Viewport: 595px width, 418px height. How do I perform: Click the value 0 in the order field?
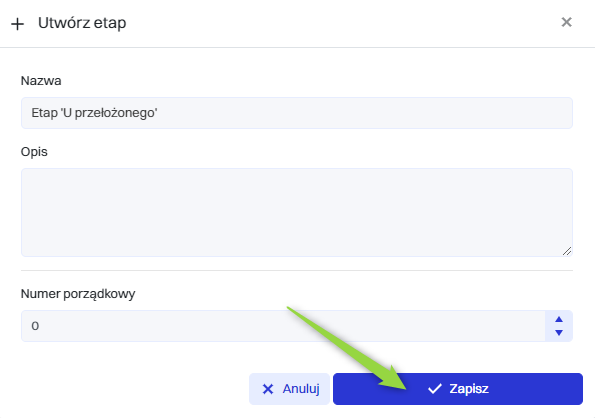click(35, 326)
